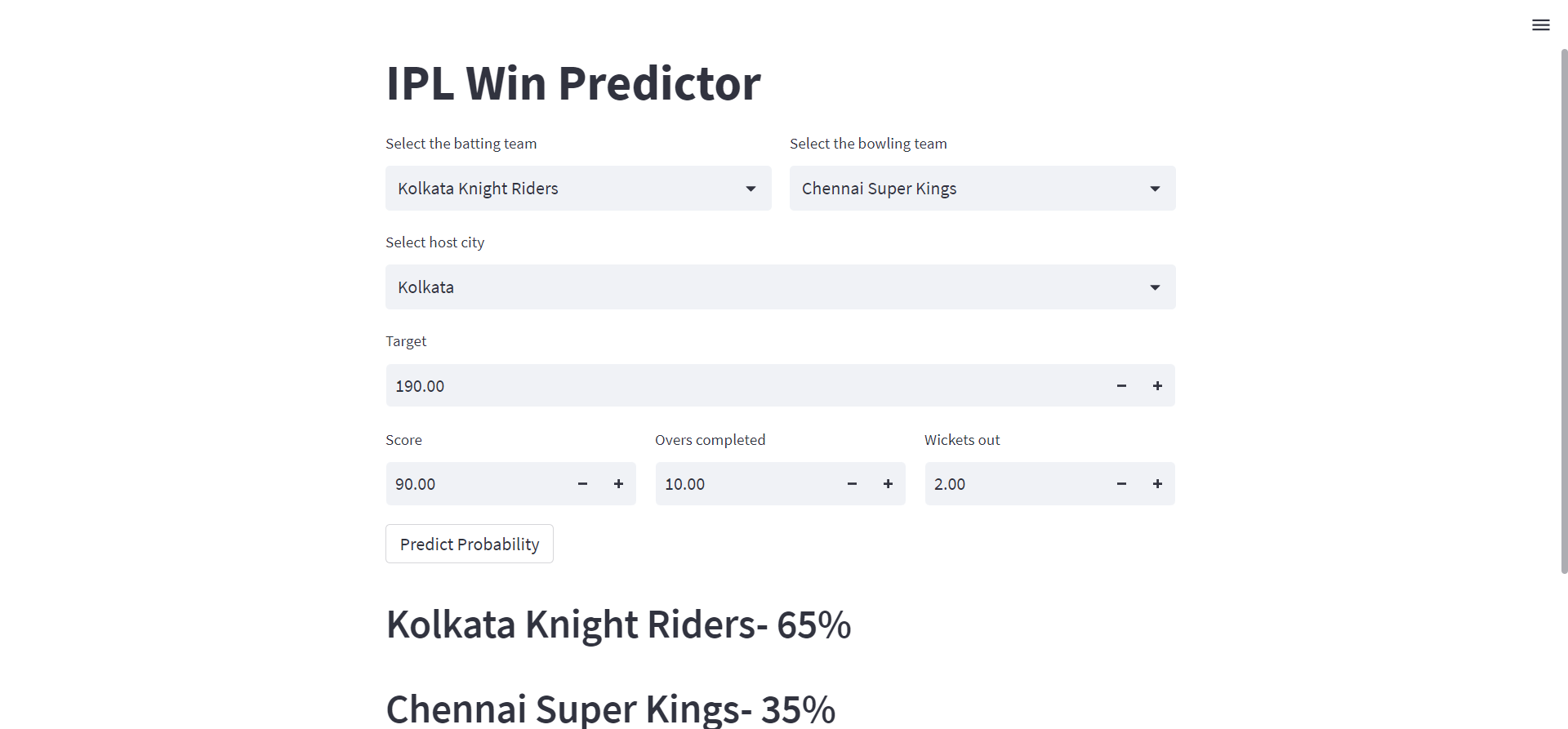Decrease Wickets out with minus button
This screenshot has height=729, width=1568.
coord(1121,483)
